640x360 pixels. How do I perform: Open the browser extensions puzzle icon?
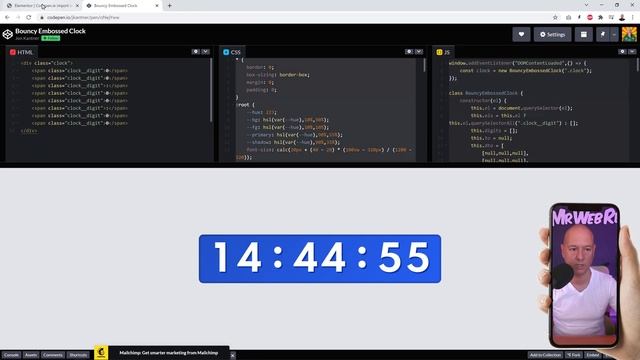tap(600, 18)
